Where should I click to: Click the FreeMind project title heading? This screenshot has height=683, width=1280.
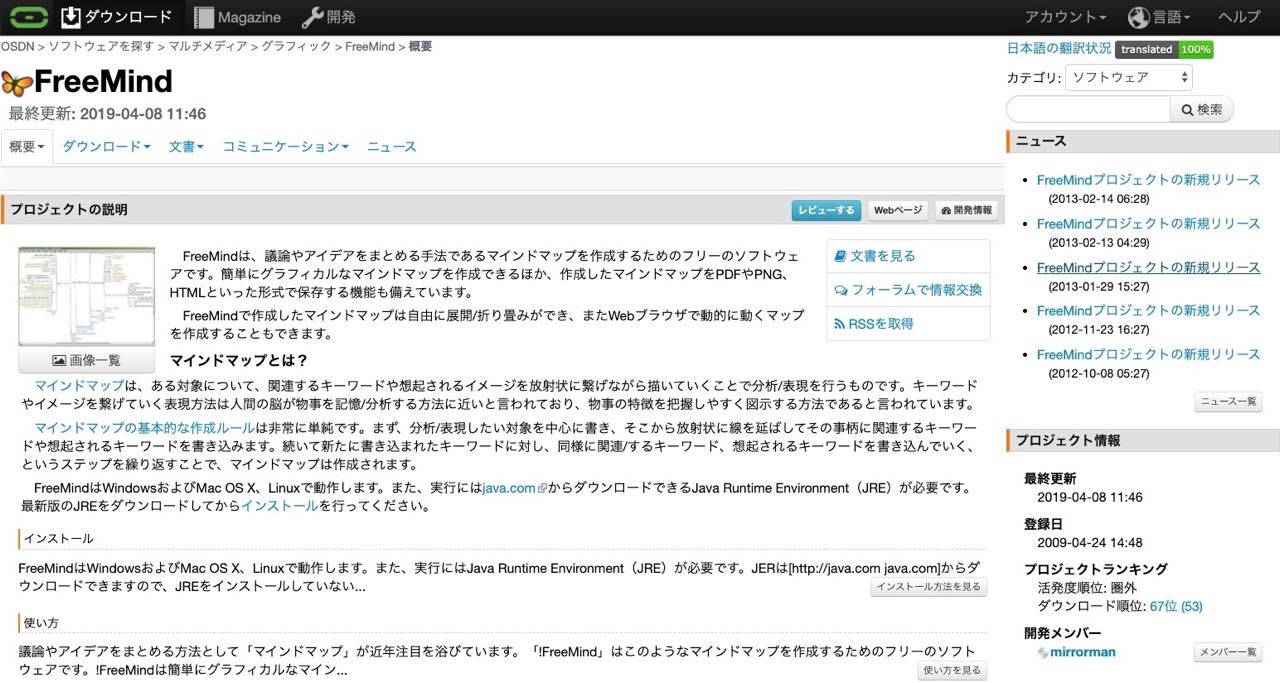tap(102, 82)
